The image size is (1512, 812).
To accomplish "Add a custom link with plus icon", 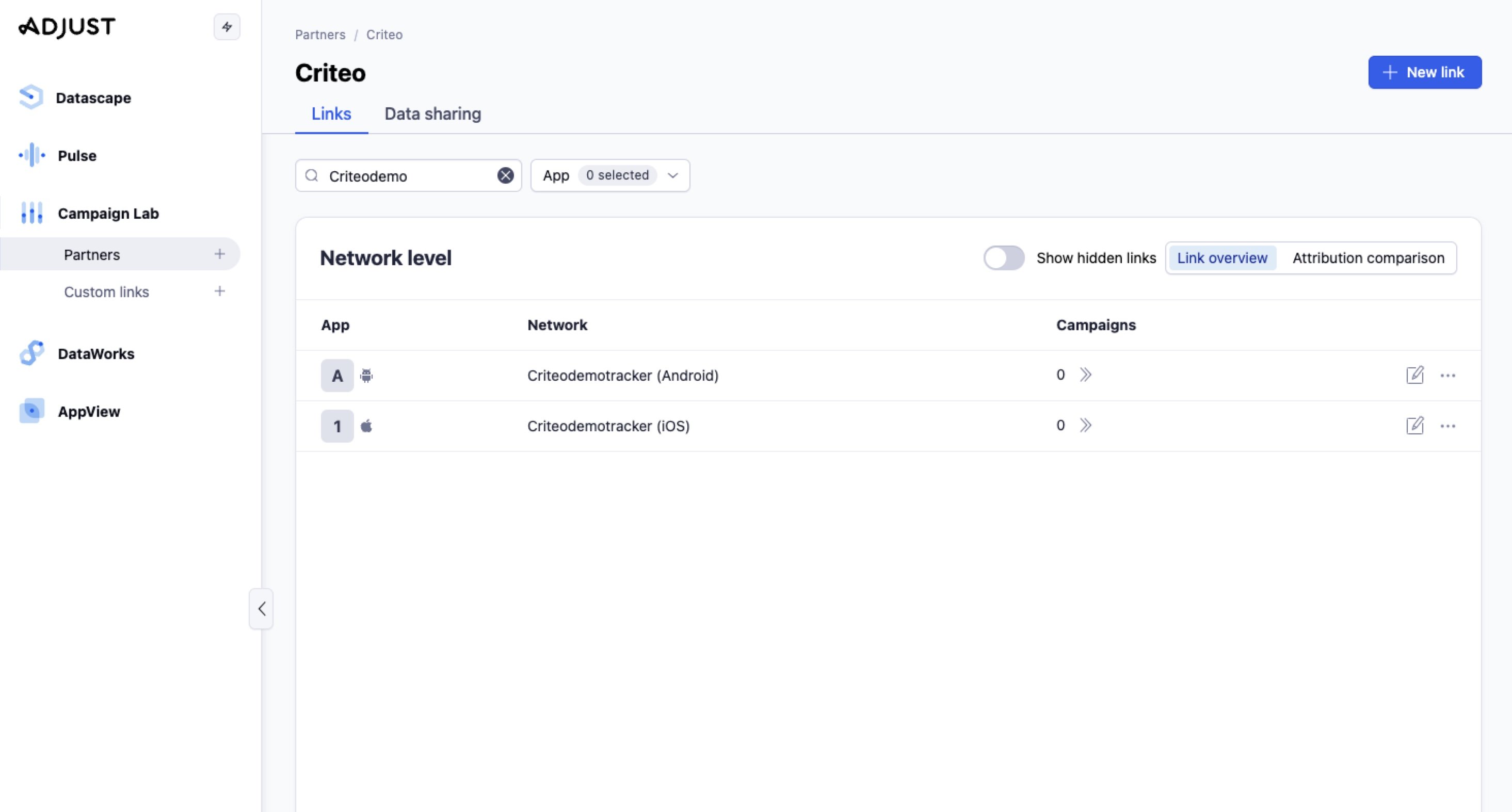I will coord(219,291).
